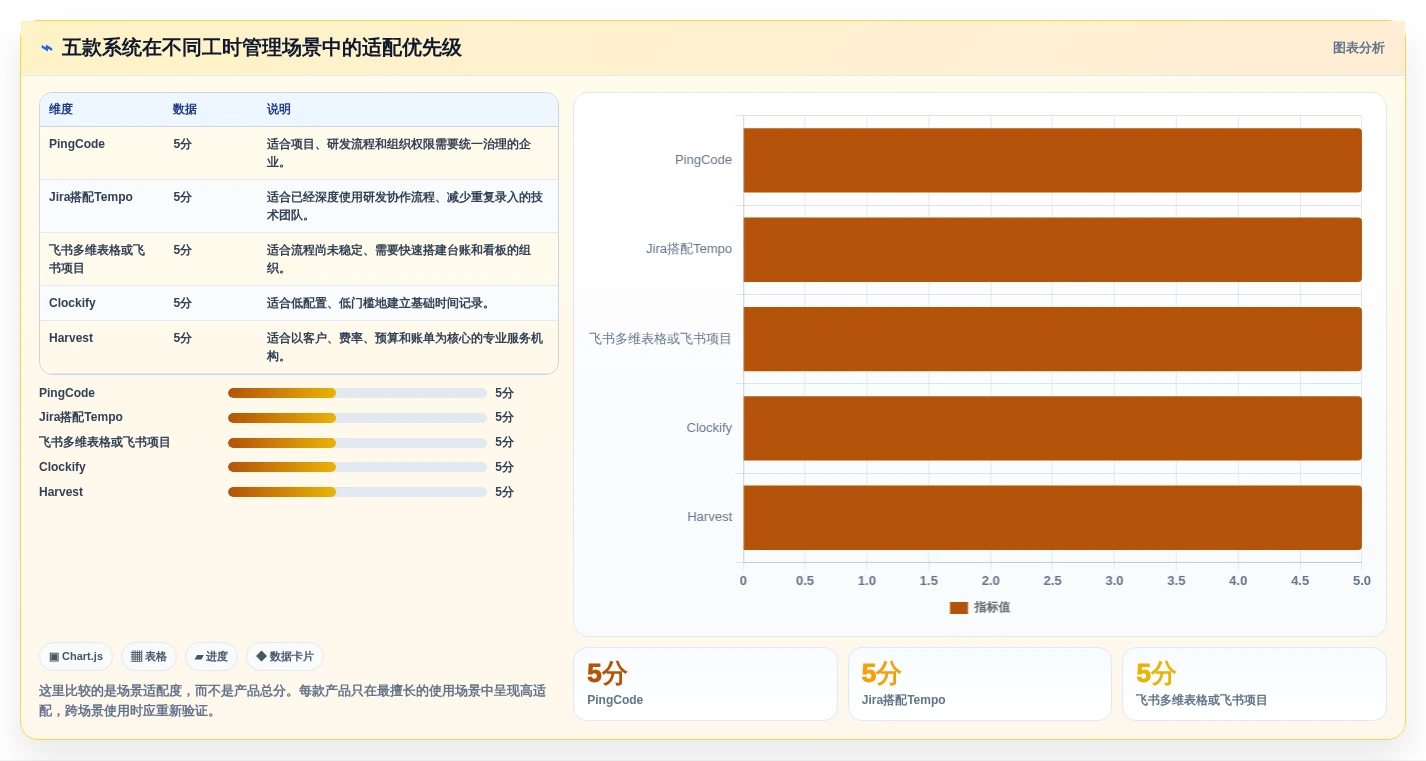The height and width of the screenshot is (761, 1426).
Task: Select the 表格 tag chip
Action: point(149,657)
